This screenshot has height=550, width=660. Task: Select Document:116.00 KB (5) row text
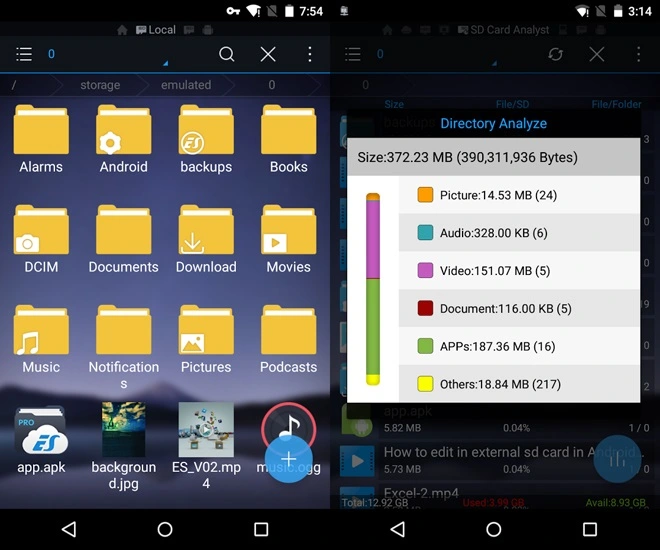[x=506, y=308]
